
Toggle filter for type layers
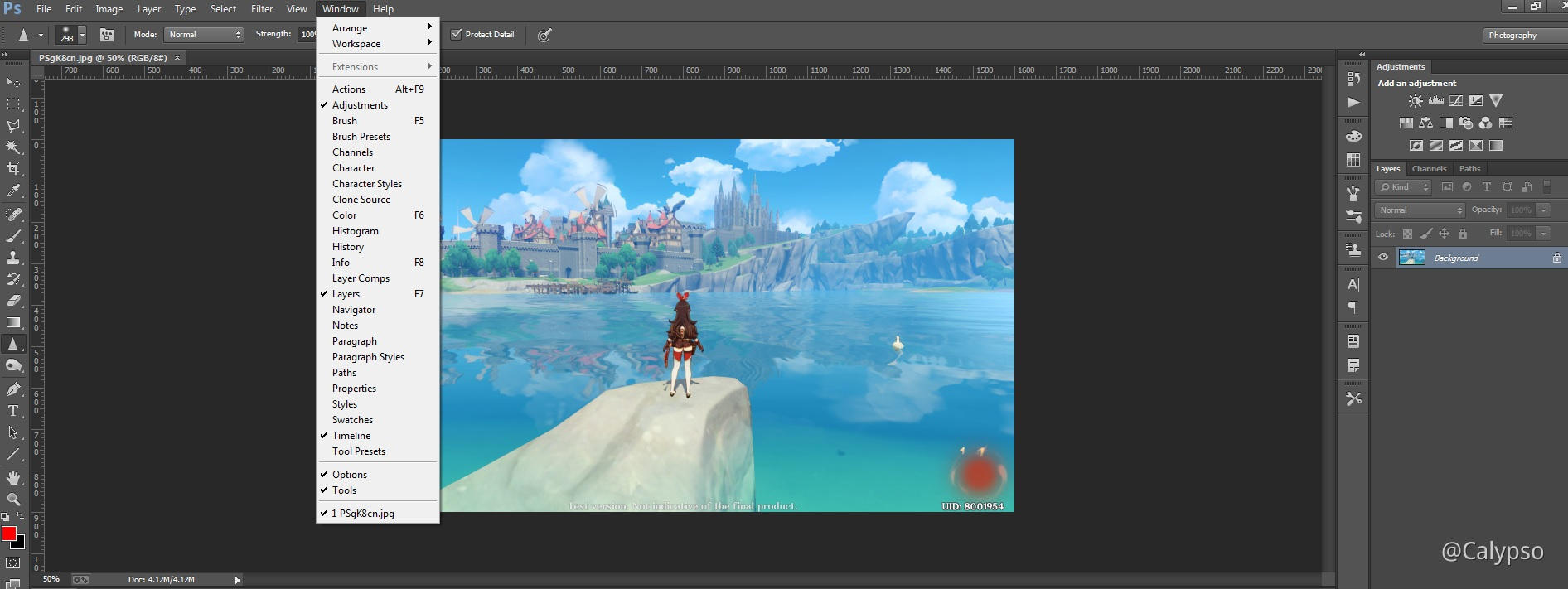[1487, 187]
